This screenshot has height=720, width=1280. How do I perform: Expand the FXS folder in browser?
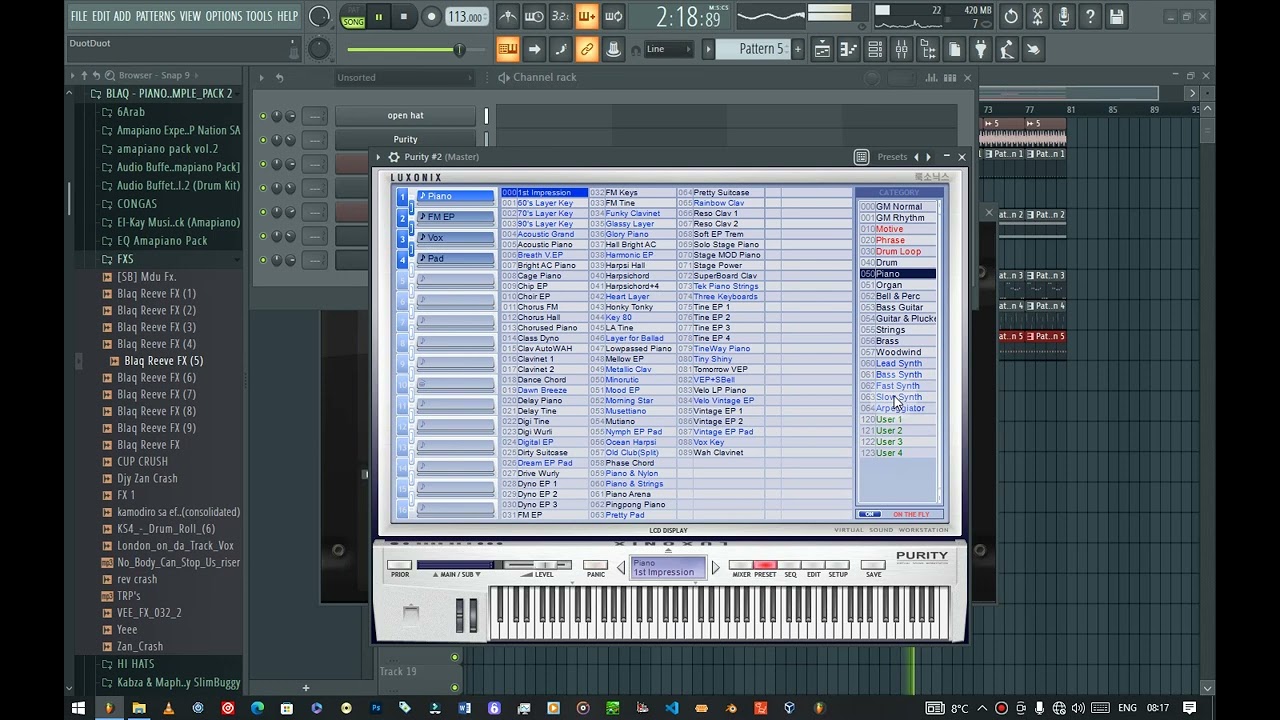coord(125,259)
